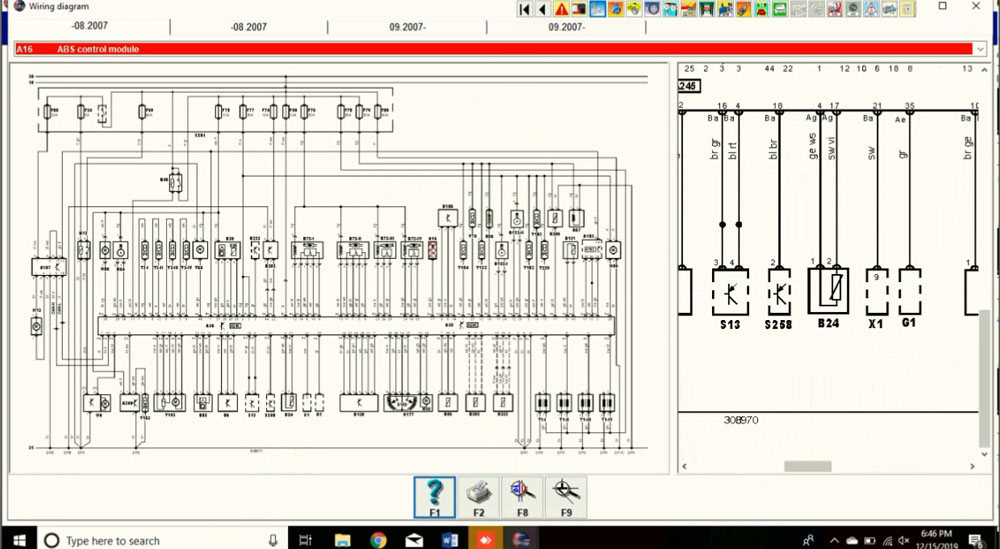This screenshot has width=1000, height=549.
Task: Click the detail pane down scroll arrow
Action: click(x=985, y=454)
